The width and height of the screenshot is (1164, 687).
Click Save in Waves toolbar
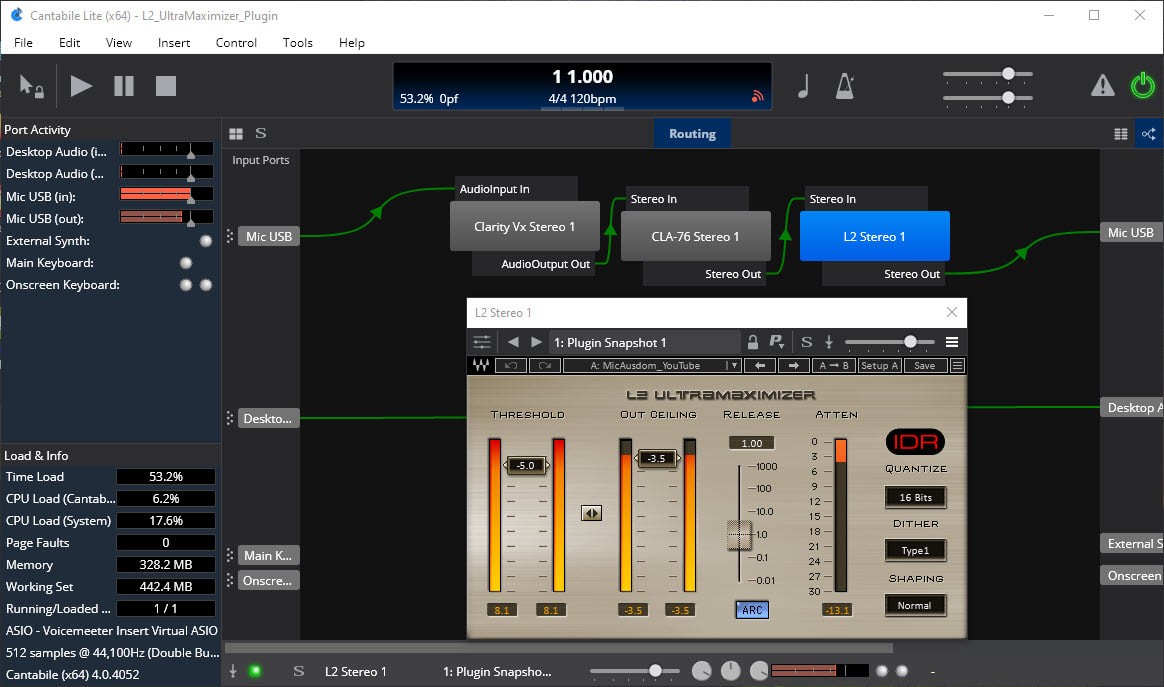click(925, 365)
